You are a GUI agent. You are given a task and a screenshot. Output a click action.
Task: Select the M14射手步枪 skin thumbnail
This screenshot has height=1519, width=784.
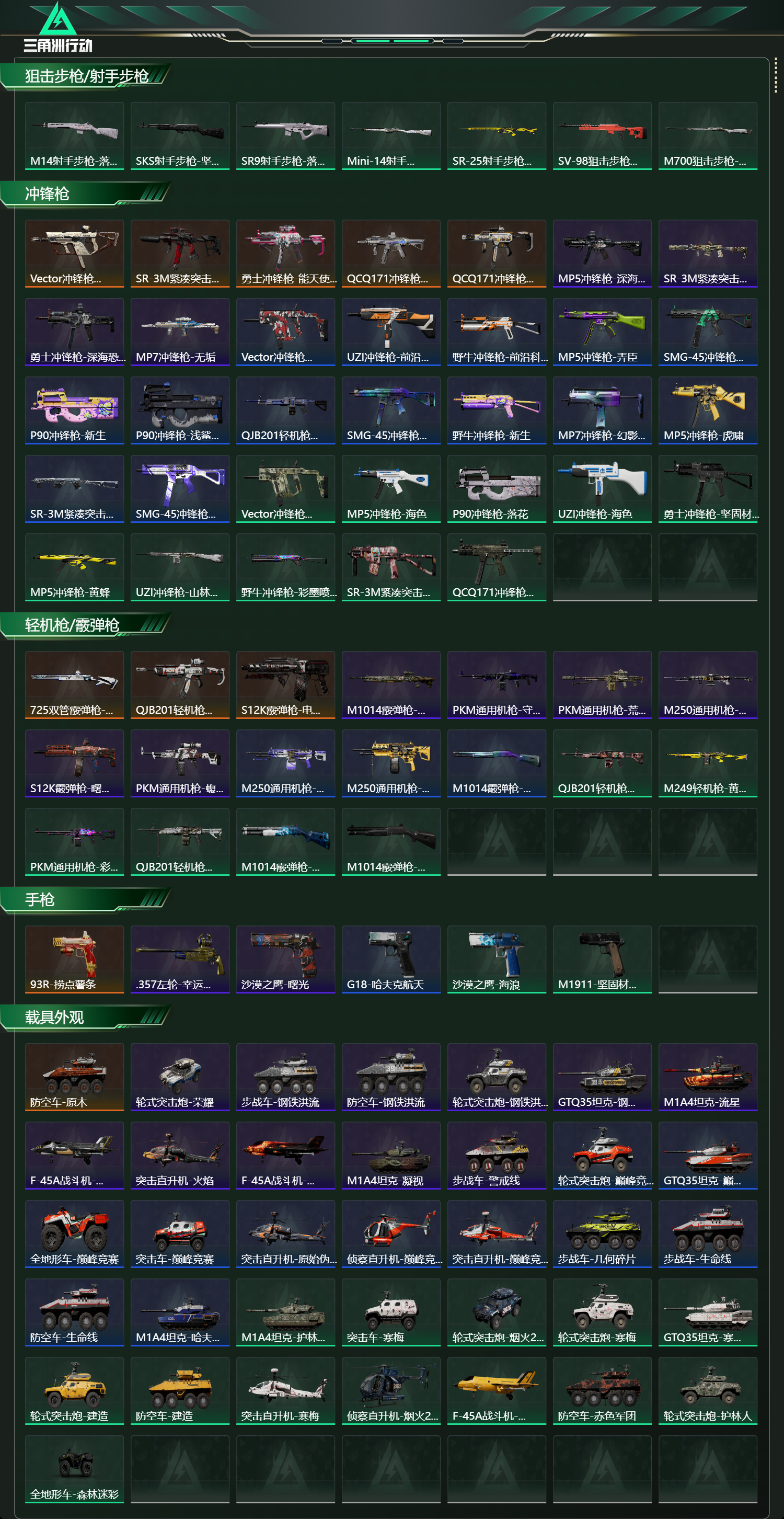[x=74, y=136]
